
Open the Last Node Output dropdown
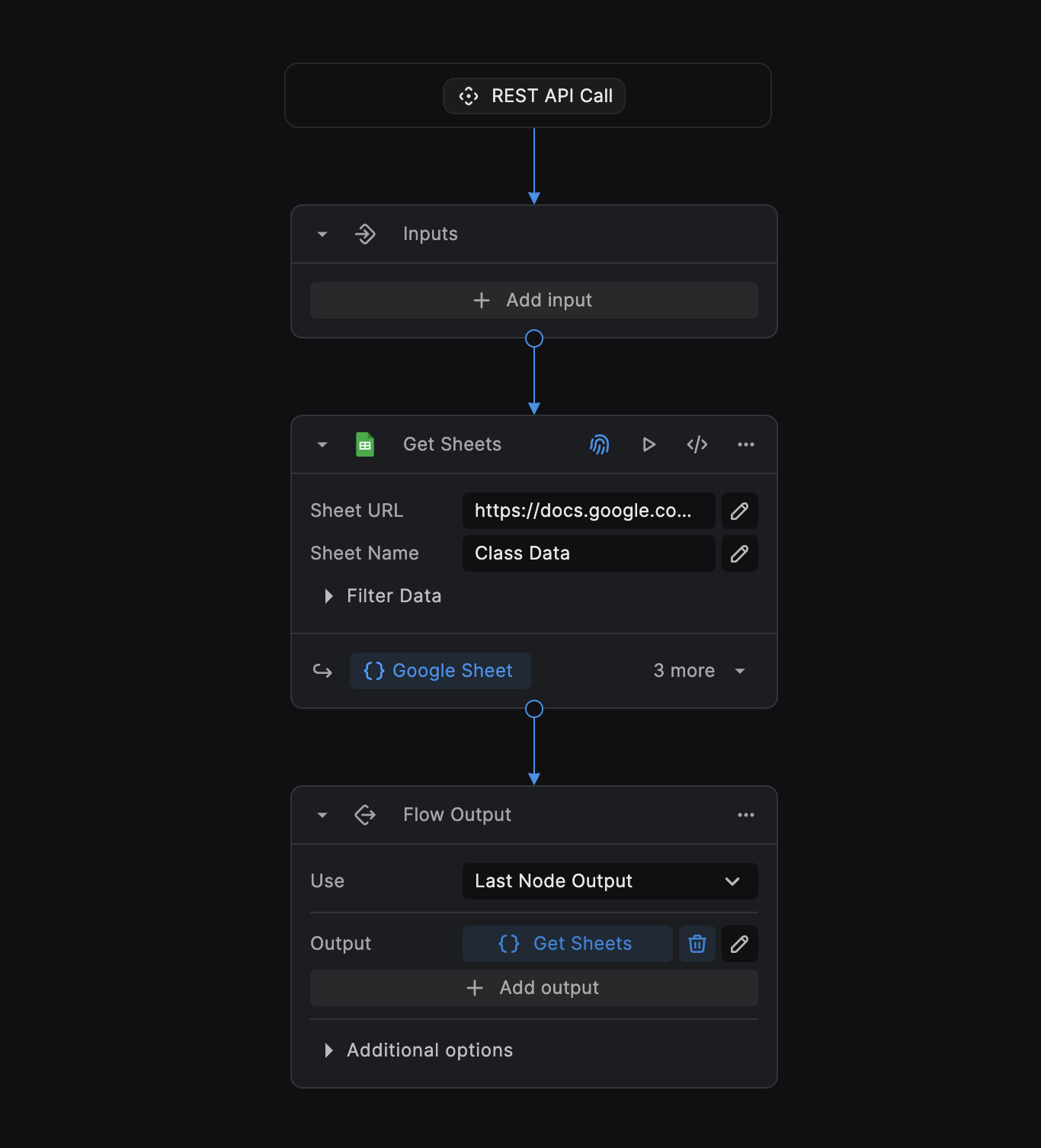[610, 881]
